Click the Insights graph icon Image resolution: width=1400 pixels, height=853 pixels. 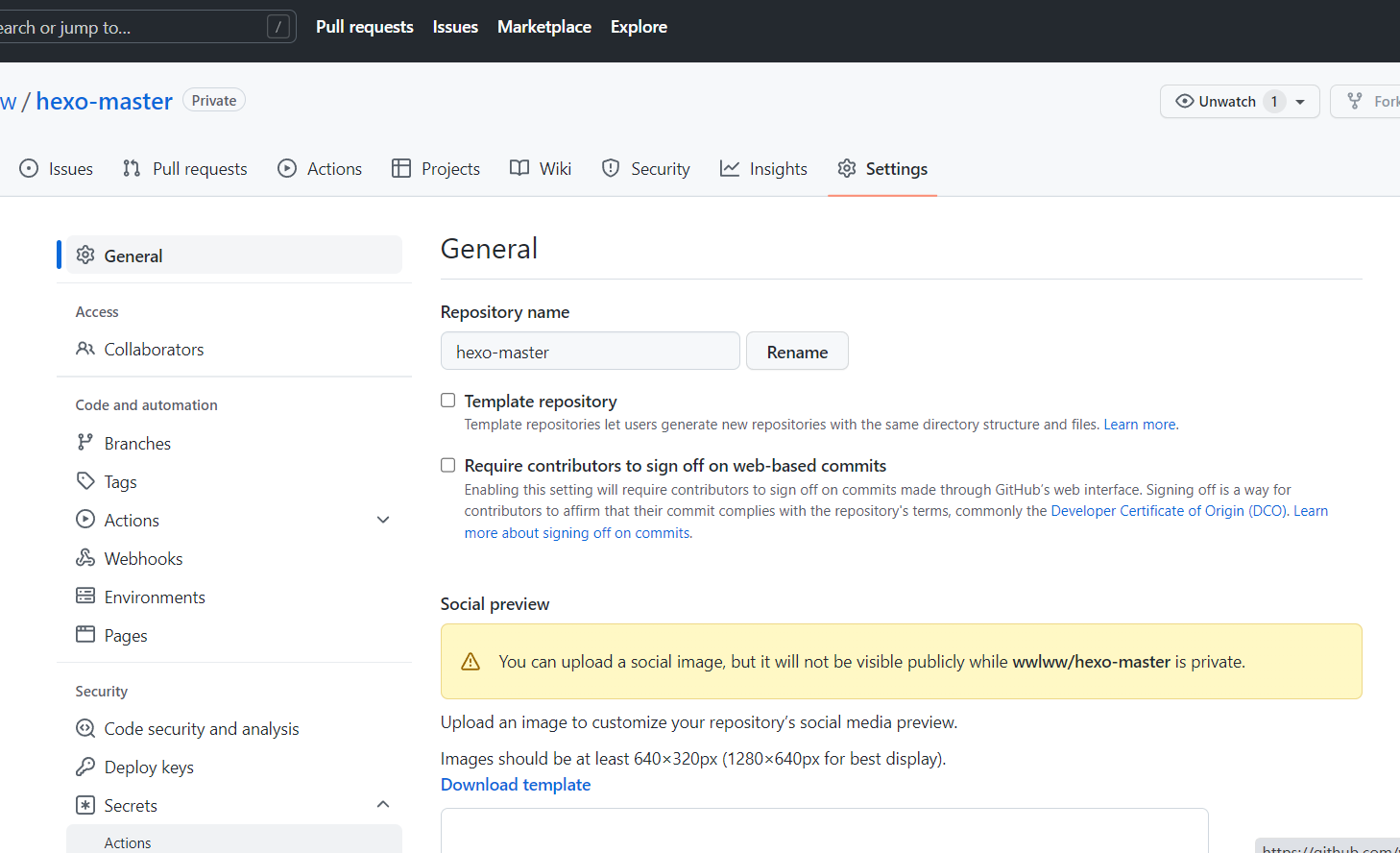click(730, 168)
